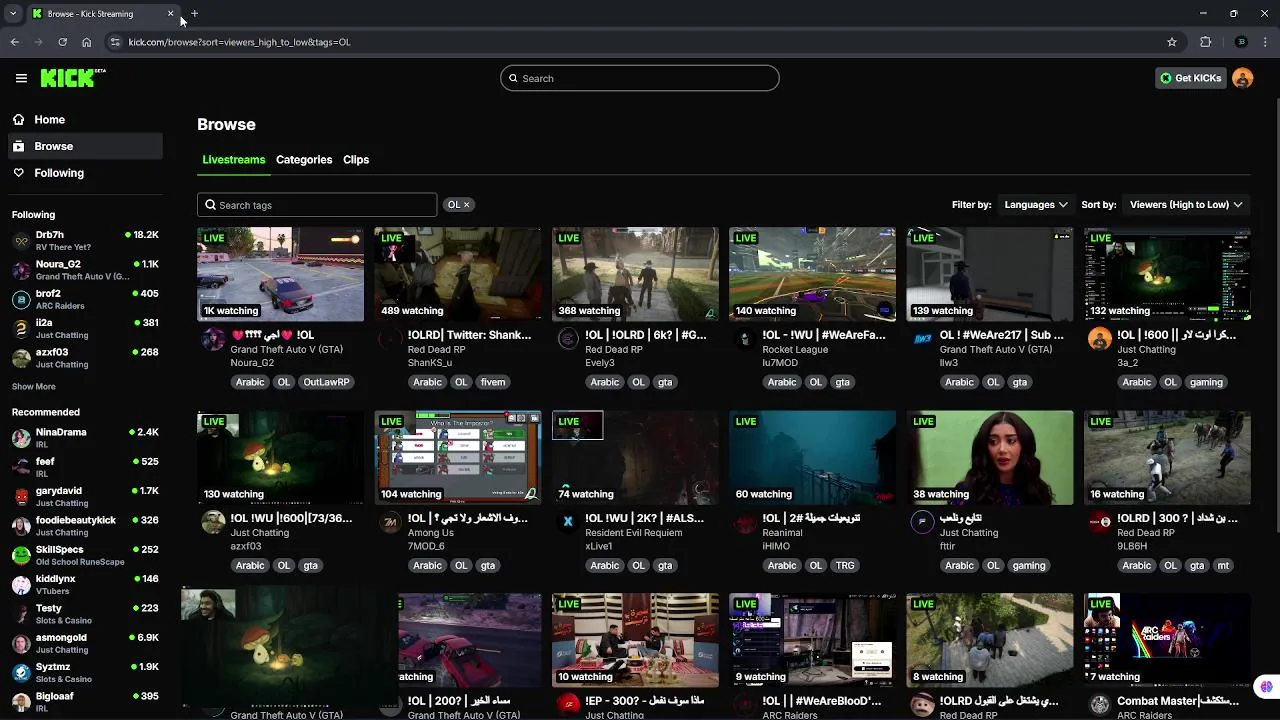Open Chrome home button
Screen dimensions: 1280x720
click(x=87, y=42)
